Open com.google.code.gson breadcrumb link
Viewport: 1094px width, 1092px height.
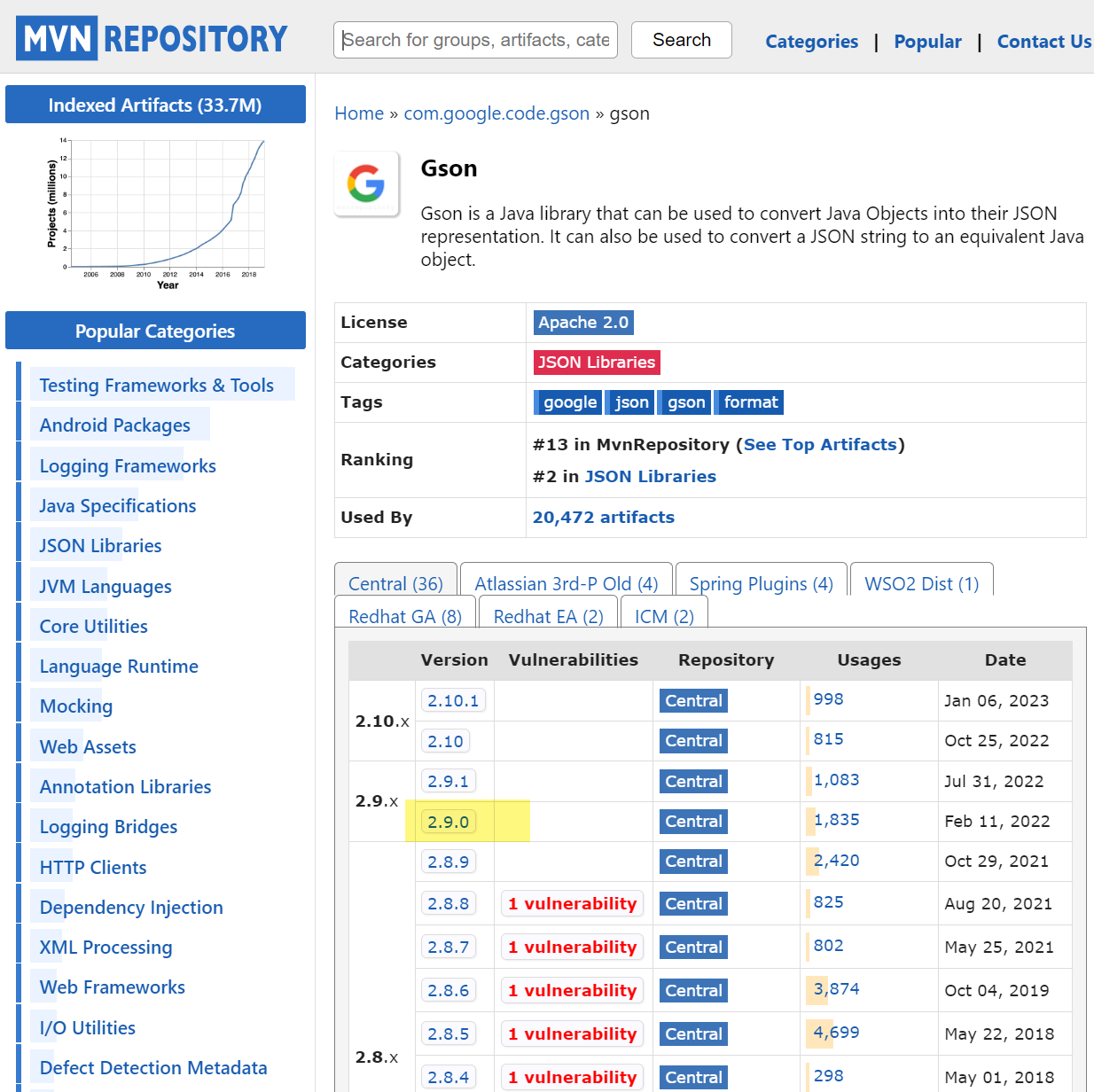(496, 113)
